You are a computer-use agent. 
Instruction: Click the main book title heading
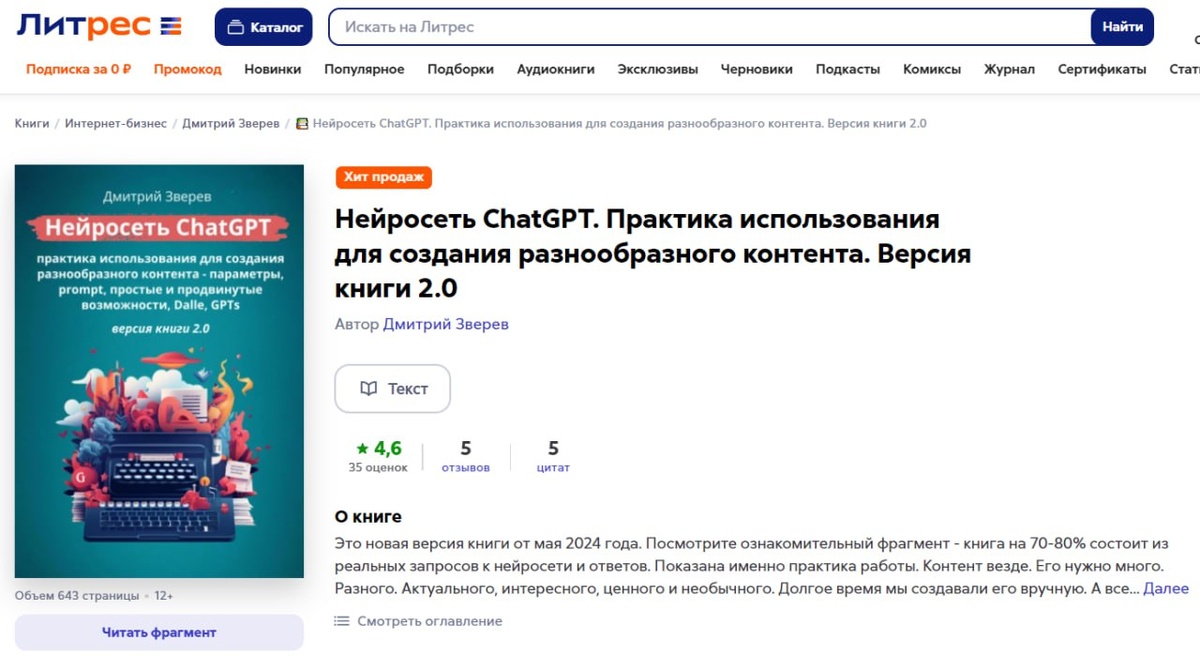[653, 253]
